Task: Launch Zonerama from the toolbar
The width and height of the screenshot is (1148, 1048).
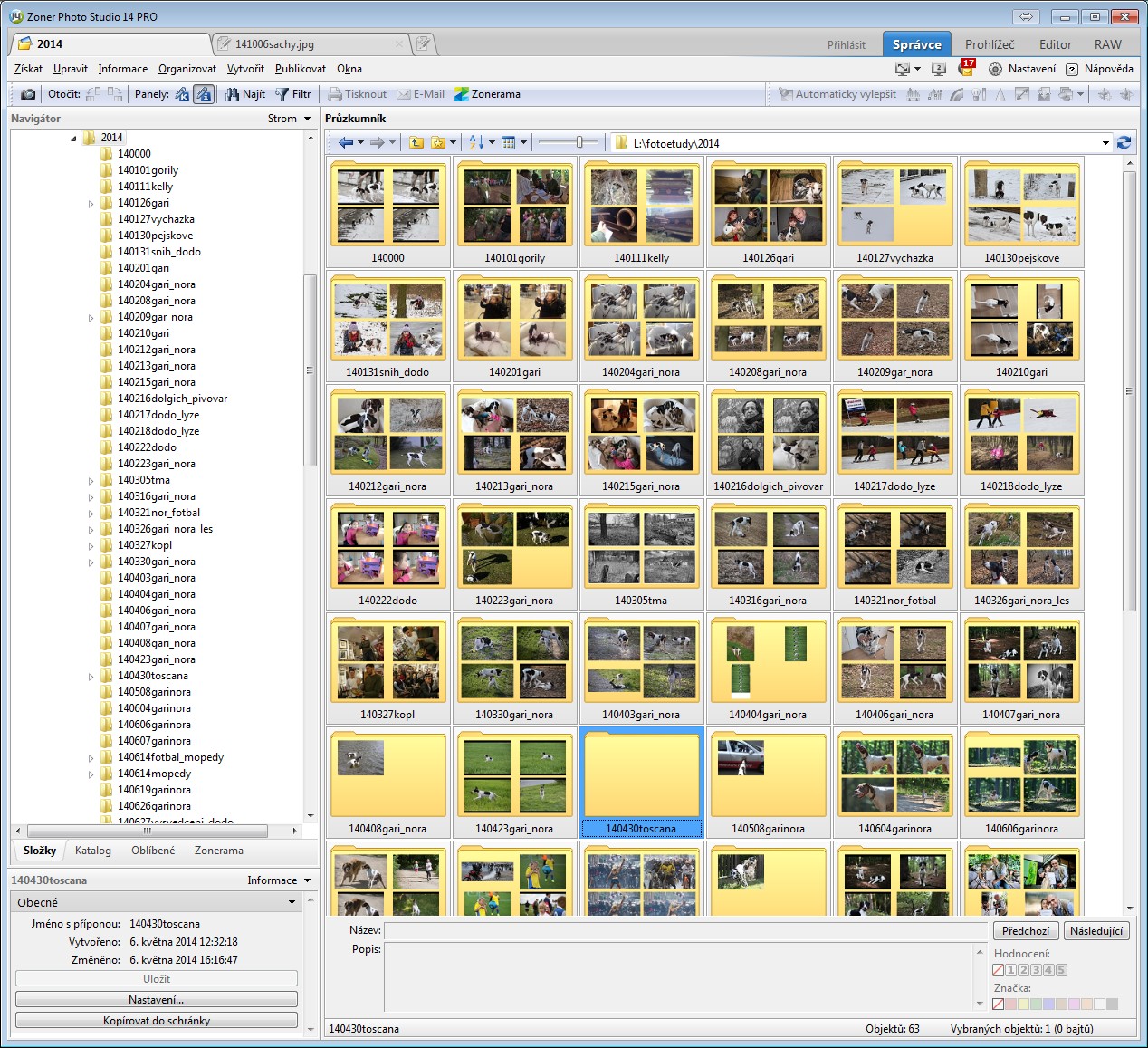Action: click(487, 94)
